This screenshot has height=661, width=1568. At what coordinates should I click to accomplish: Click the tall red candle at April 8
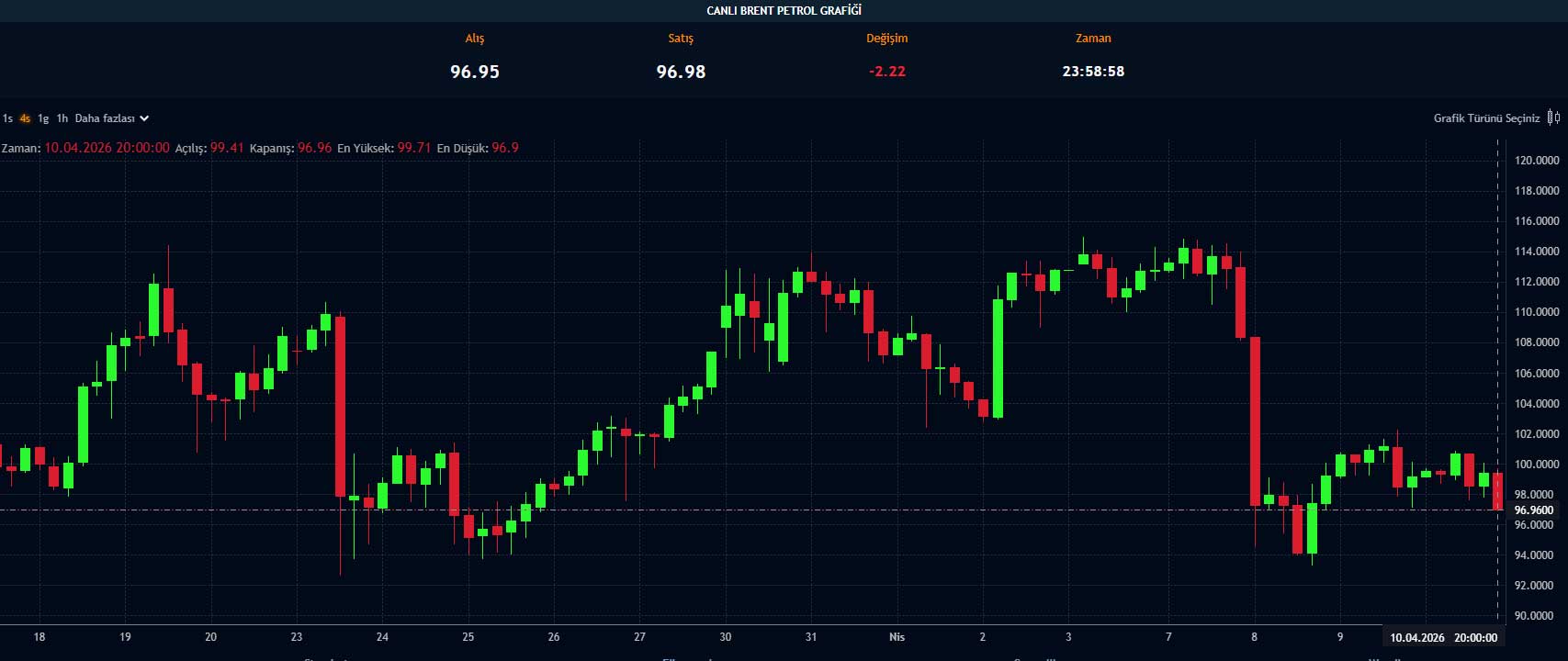click(x=1255, y=422)
